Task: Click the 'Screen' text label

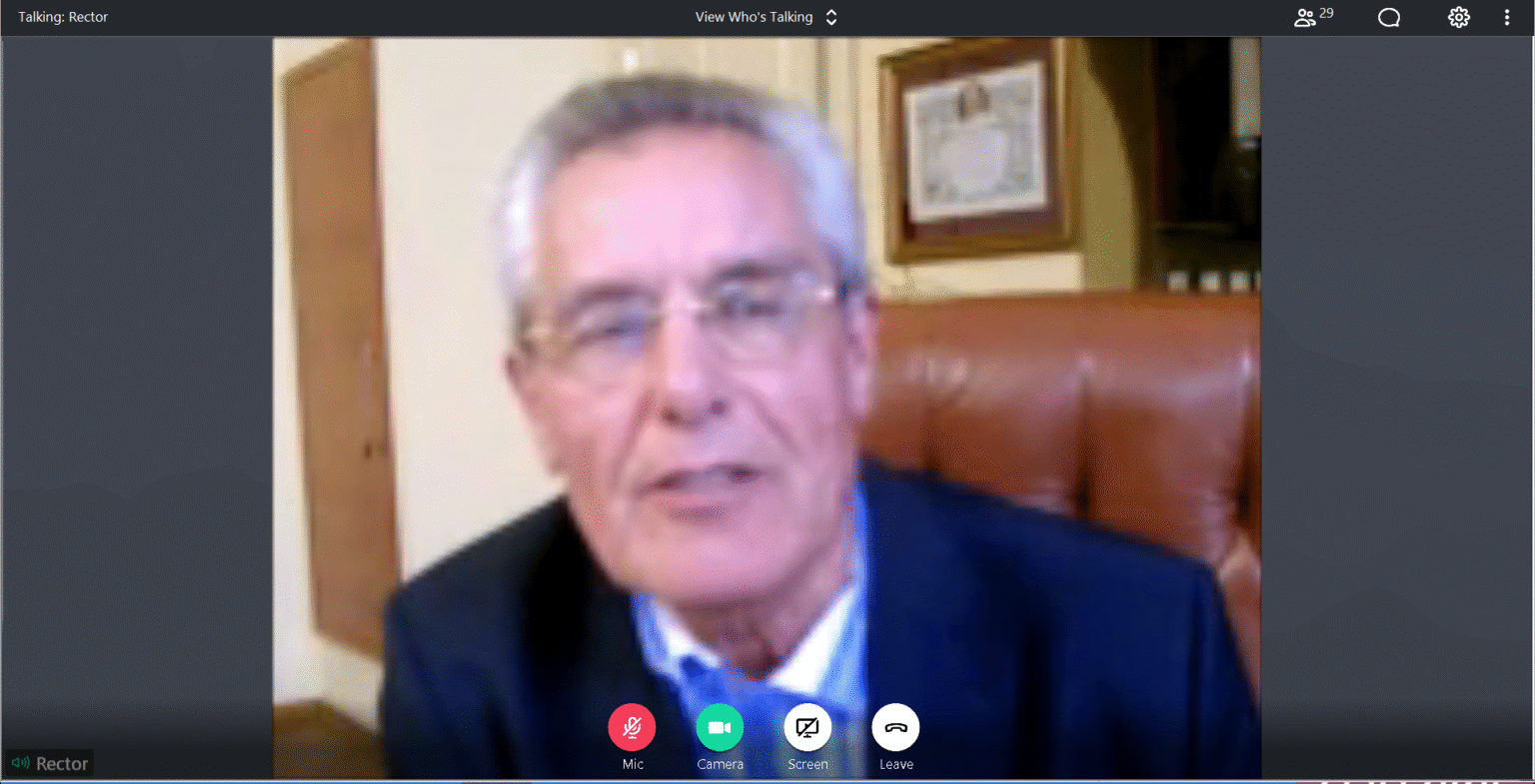Action: [x=807, y=764]
